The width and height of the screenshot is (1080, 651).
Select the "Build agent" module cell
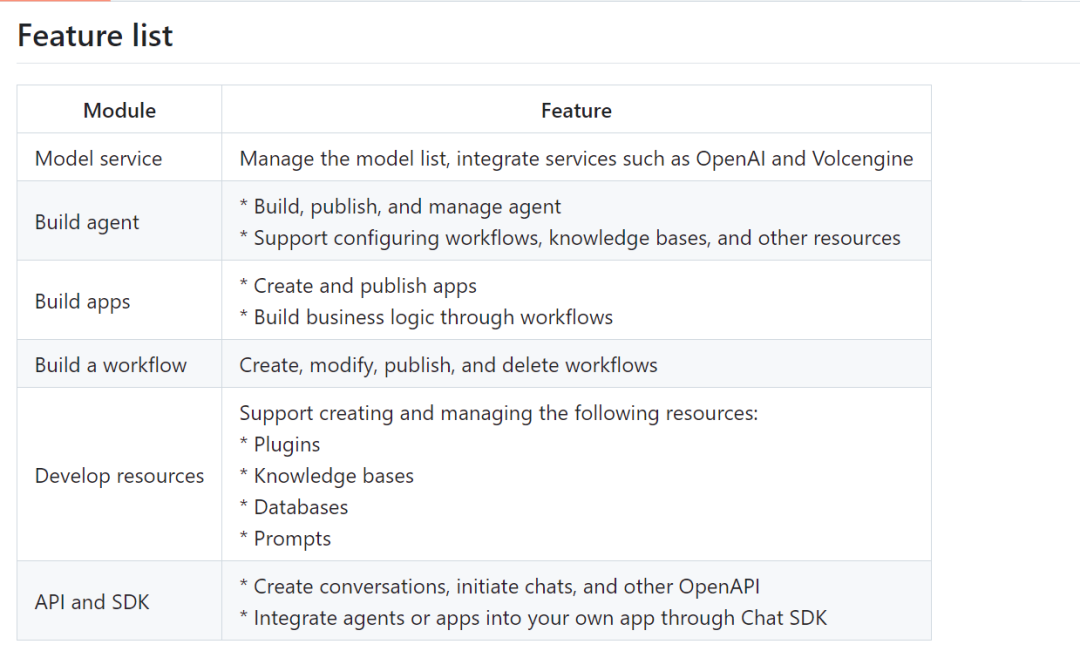point(87,222)
